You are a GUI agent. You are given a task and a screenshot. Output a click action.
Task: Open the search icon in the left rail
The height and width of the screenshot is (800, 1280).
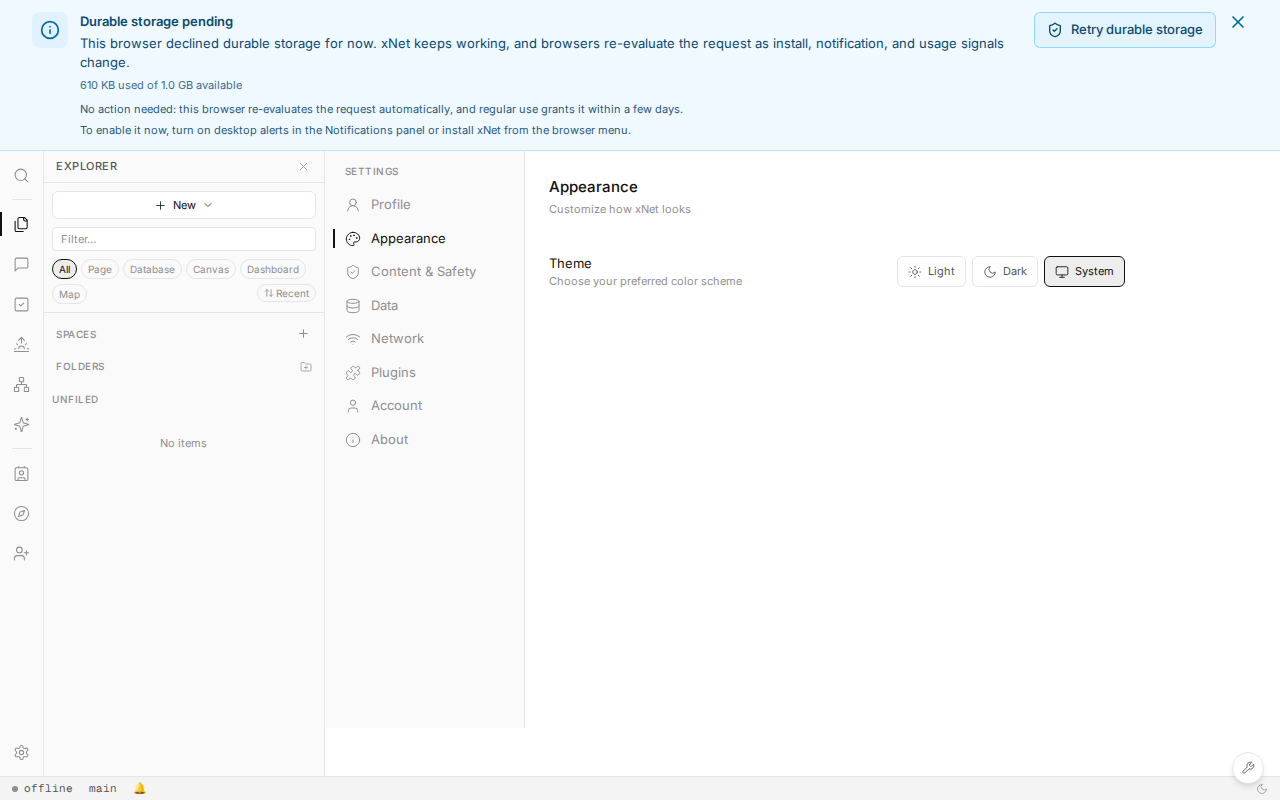[x=21, y=176]
